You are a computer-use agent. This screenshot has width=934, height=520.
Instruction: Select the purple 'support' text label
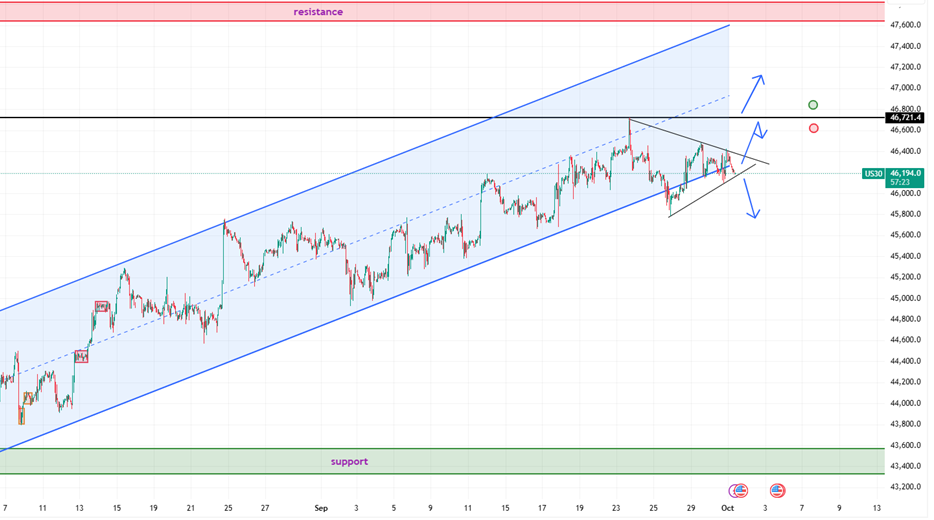point(349,462)
